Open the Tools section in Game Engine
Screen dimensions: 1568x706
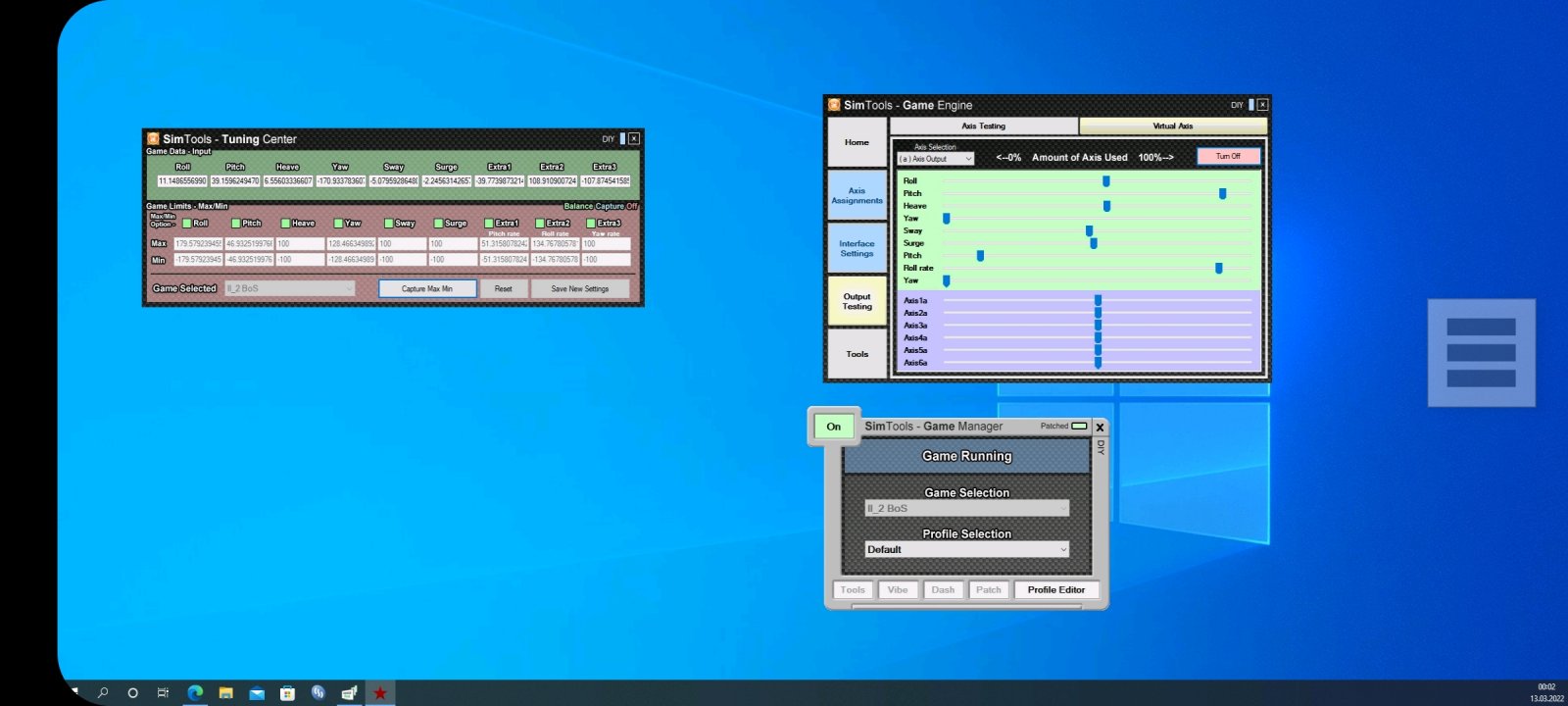coord(857,354)
